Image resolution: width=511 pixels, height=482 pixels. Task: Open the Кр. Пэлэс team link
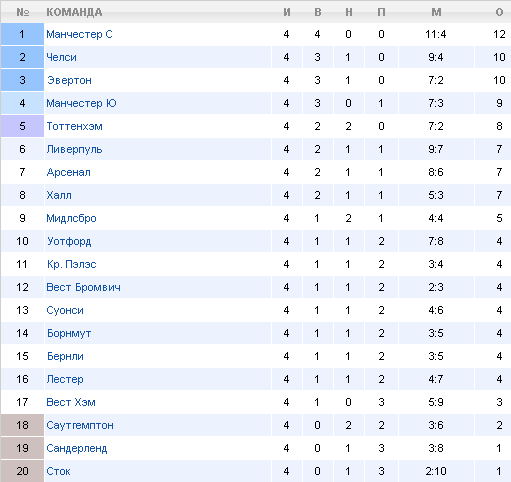(x=72, y=264)
